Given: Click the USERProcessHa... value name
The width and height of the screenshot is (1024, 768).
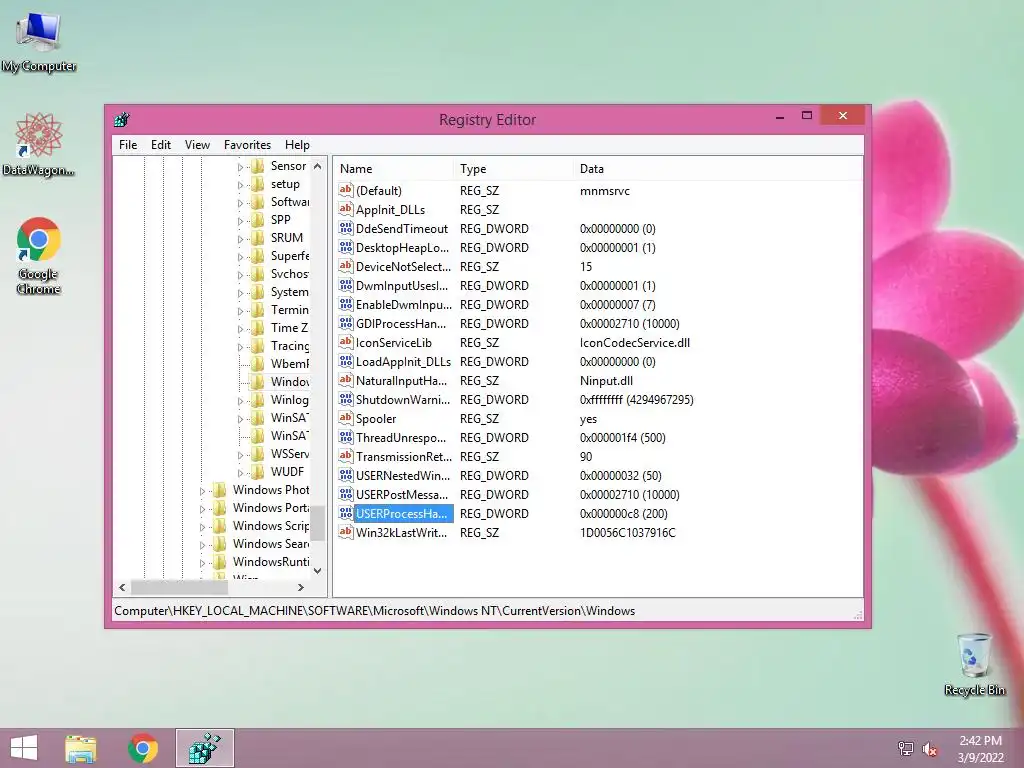Looking at the screenshot, I should pyautogui.click(x=402, y=514).
